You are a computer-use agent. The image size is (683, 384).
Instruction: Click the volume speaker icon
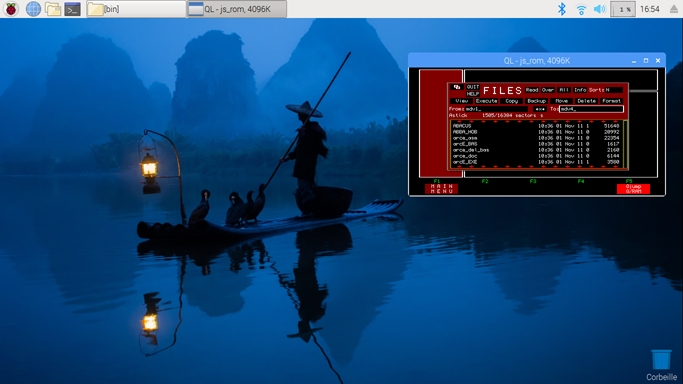(599, 9)
